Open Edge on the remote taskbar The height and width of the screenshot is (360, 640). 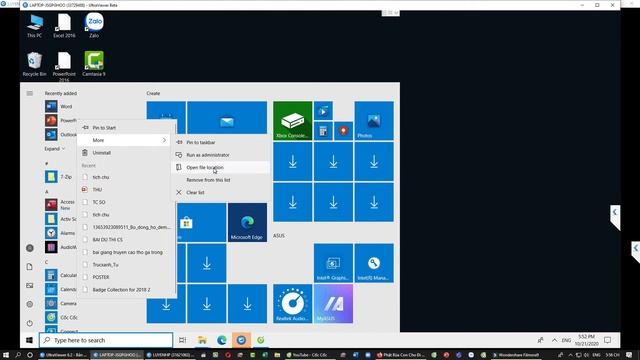point(222,340)
